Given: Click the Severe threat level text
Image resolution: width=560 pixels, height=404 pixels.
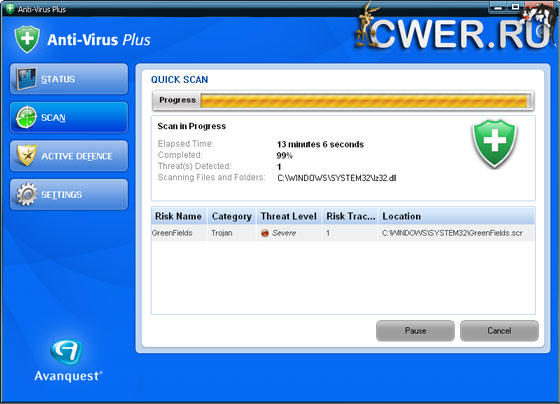Looking at the screenshot, I should 284,233.
